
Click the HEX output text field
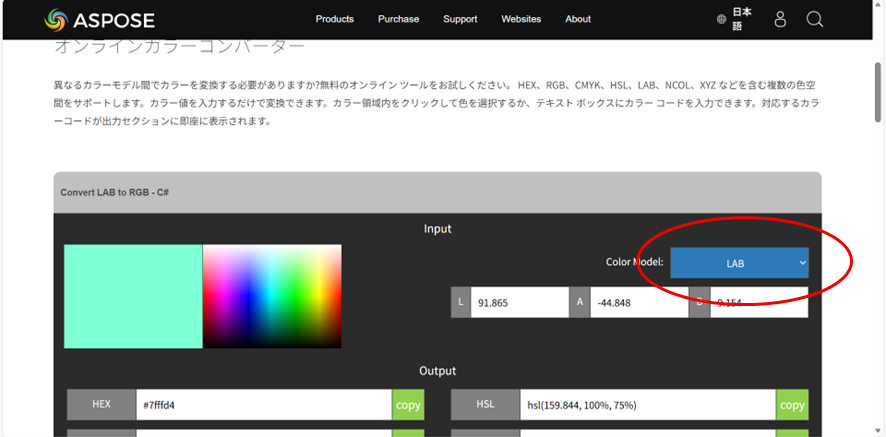click(263, 405)
